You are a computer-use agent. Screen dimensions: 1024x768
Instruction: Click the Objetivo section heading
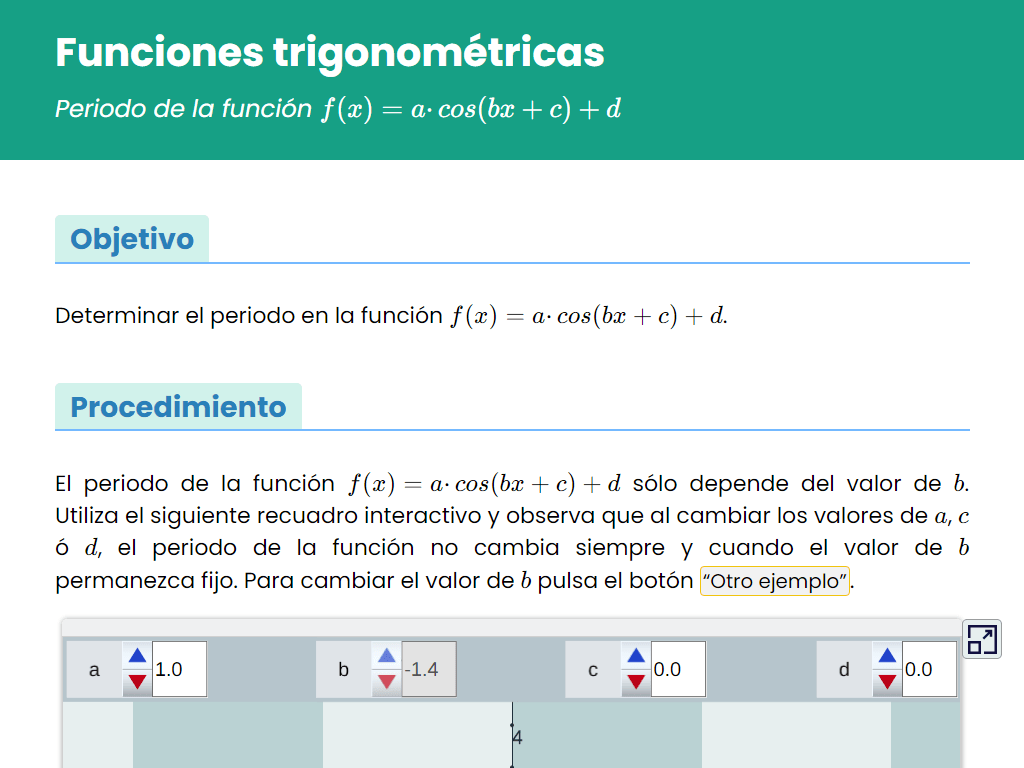132,239
